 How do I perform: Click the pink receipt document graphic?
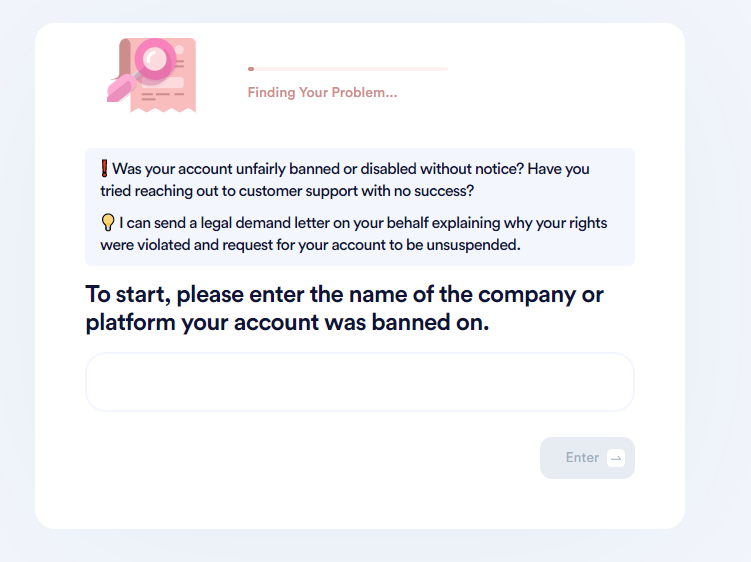click(163, 76)
